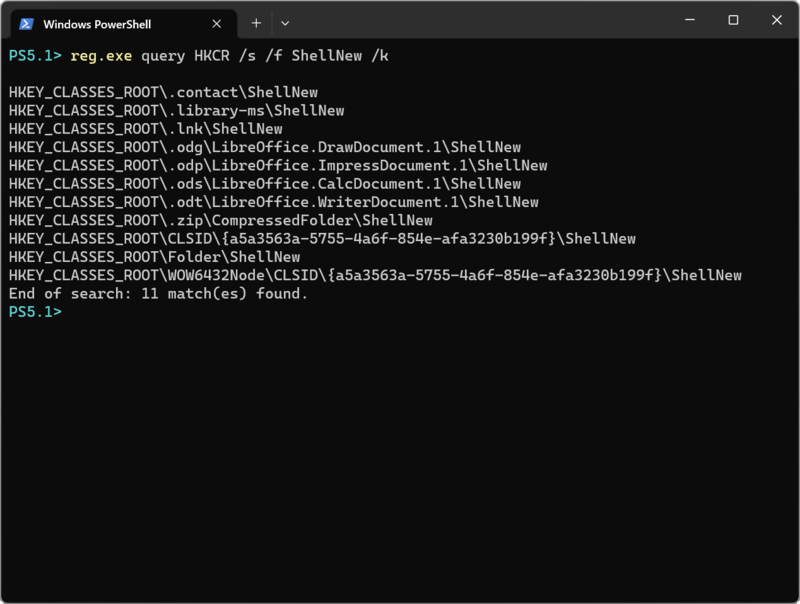This screenshot has width=800, height=604.
Task: Click the HKEY_CLASSES_ROOT\Folder\ShellNew line
Action: coord(154,257)
